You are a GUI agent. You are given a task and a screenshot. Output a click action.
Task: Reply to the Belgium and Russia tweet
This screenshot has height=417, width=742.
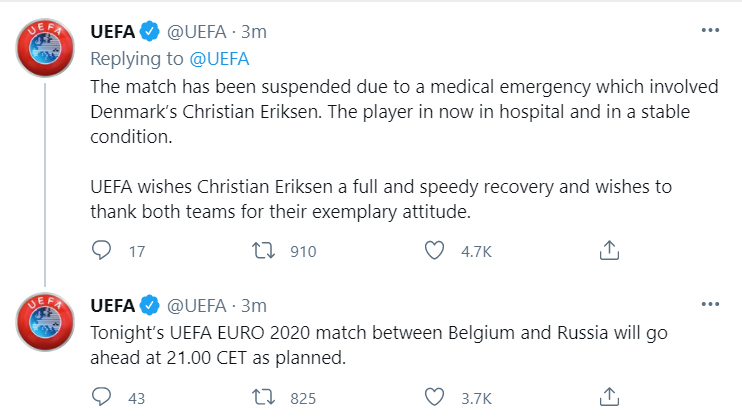click(101, 397)
